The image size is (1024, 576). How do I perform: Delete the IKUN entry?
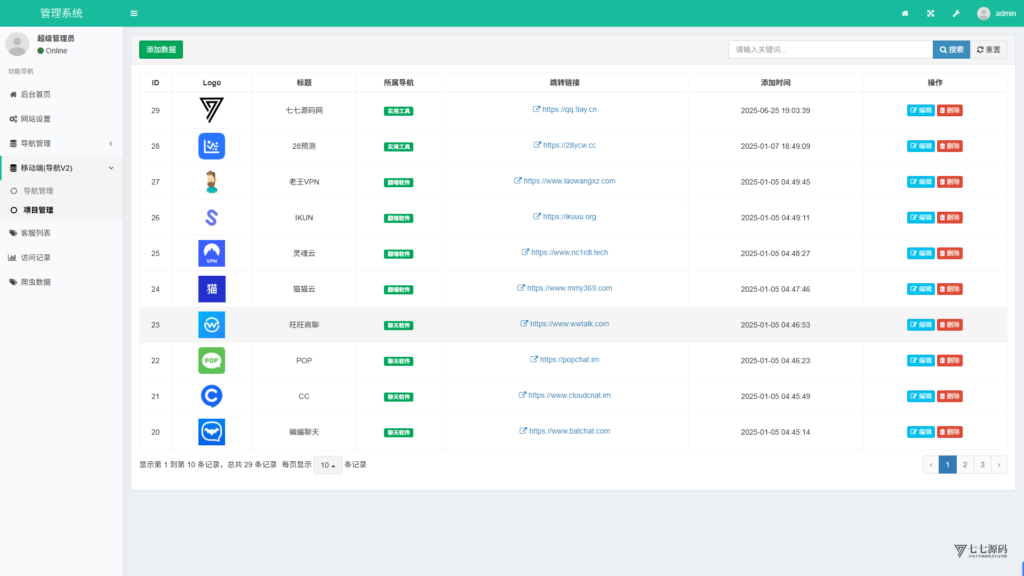tap(950, 217)
